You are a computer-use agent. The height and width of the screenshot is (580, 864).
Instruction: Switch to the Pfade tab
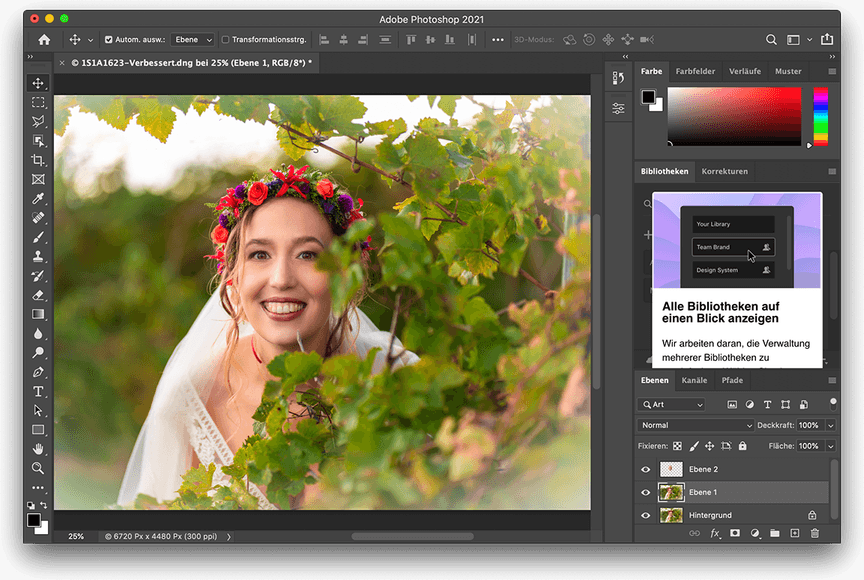coord(732,381)
